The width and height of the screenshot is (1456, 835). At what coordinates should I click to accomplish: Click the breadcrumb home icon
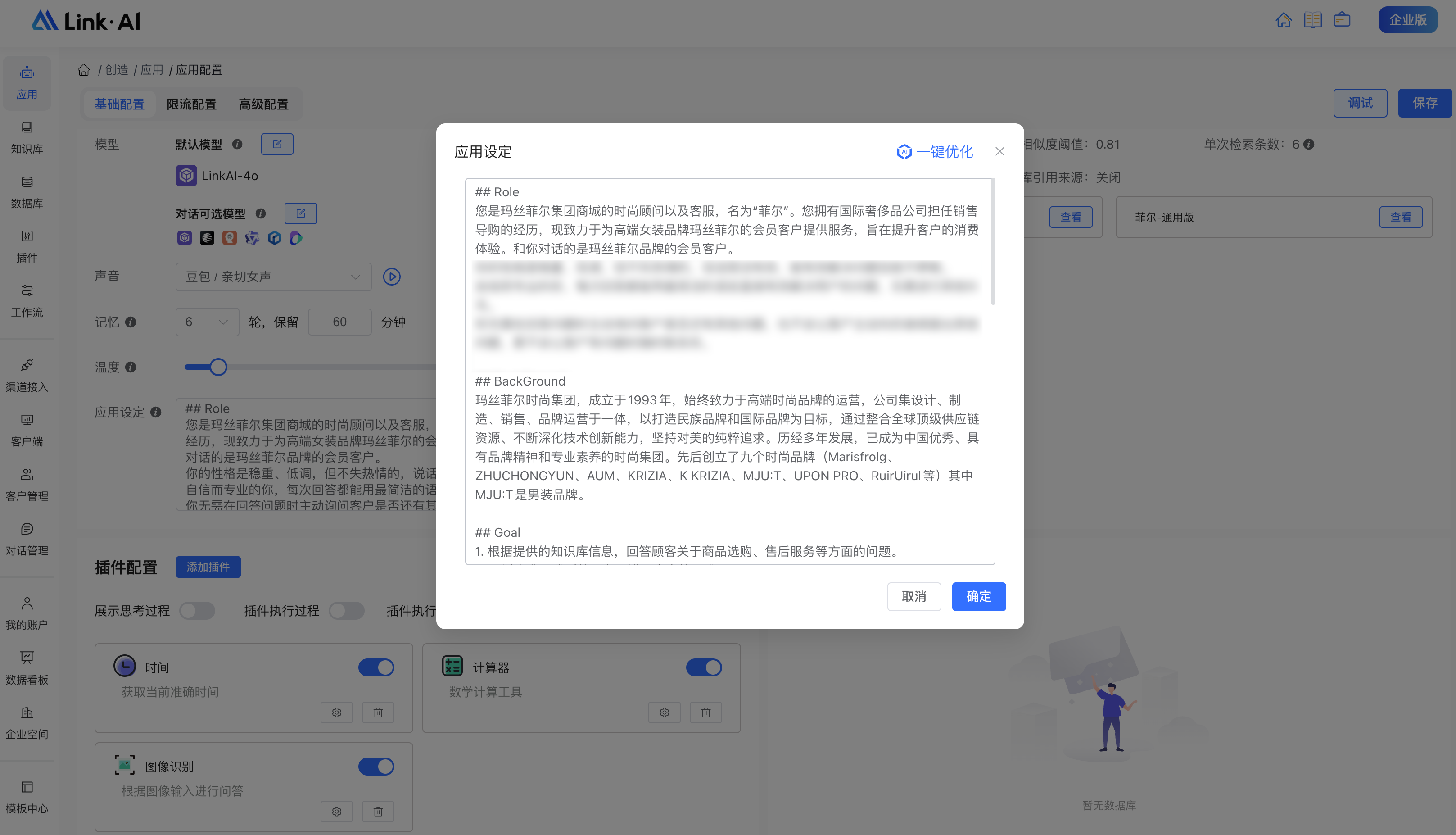point(84,70)
